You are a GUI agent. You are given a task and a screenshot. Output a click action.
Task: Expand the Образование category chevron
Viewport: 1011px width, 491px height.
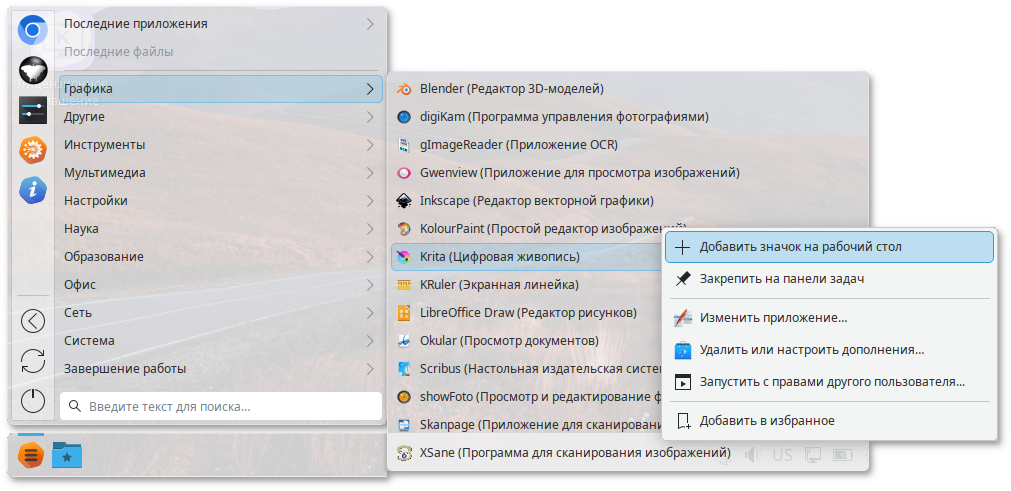[370, 257]
